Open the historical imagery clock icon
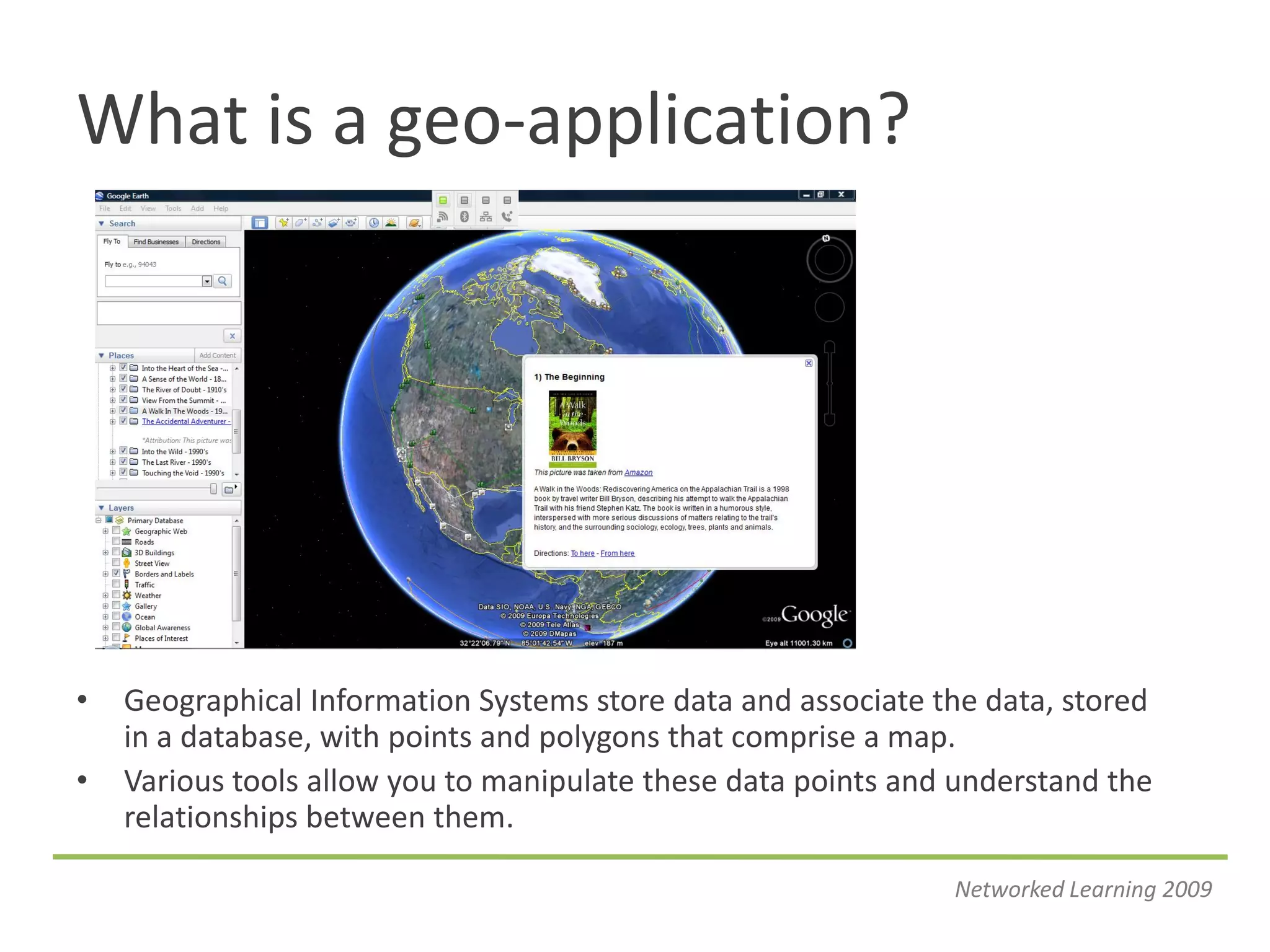Screen dimensions: 1270x952 374,223
